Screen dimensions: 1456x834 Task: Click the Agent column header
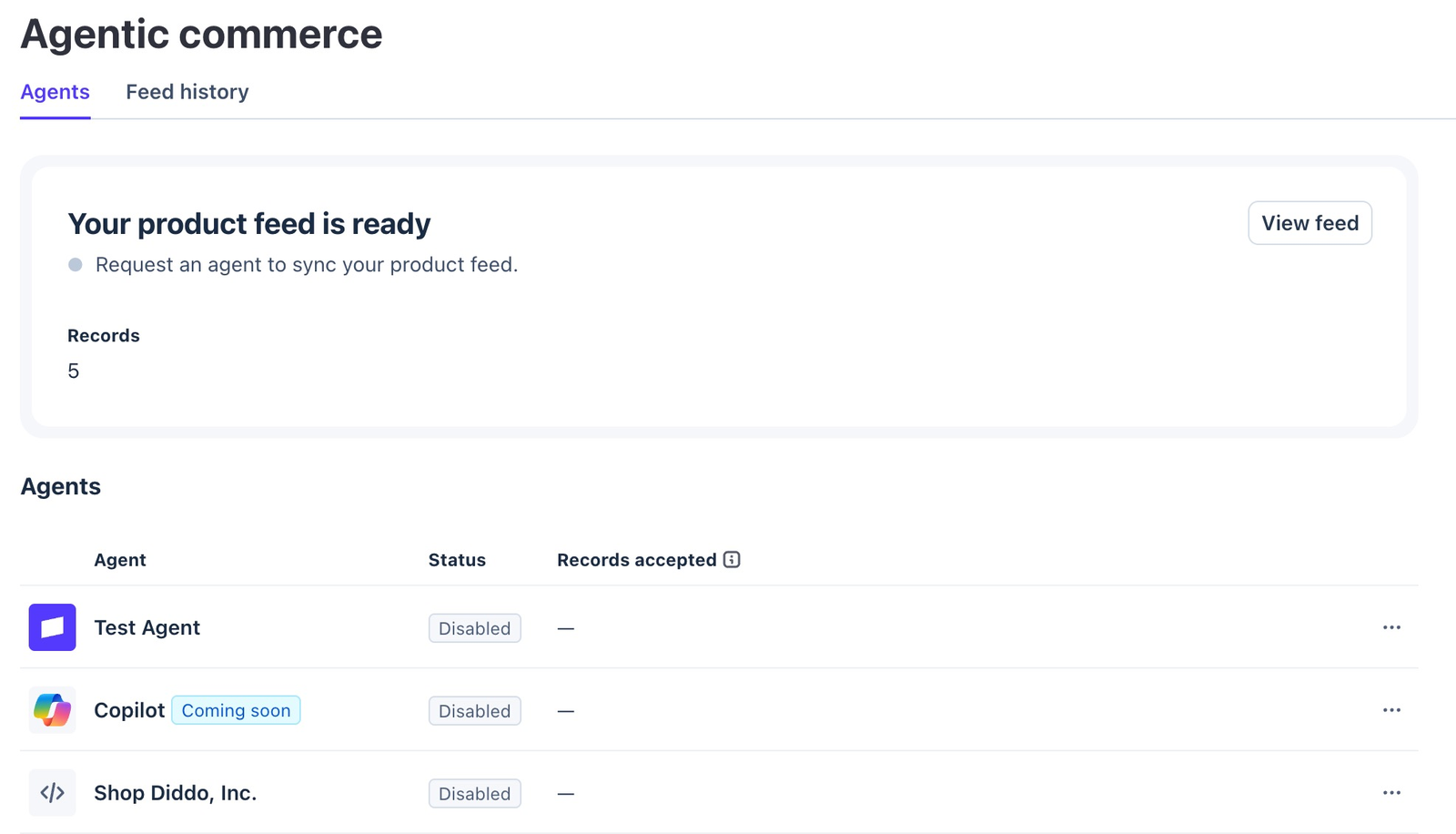[120, 560]
